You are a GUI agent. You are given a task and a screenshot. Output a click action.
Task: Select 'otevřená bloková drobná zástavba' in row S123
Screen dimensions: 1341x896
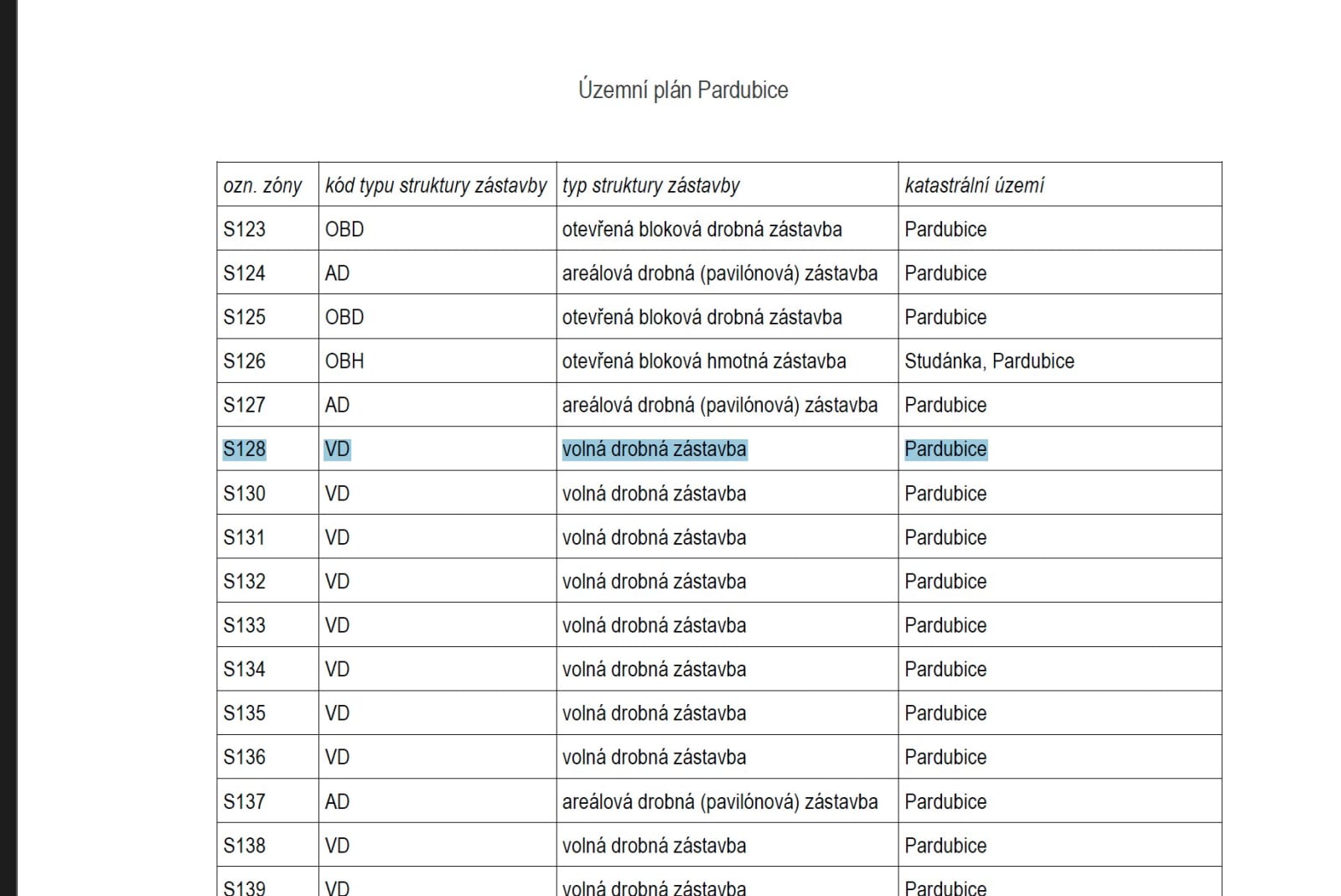702,229
